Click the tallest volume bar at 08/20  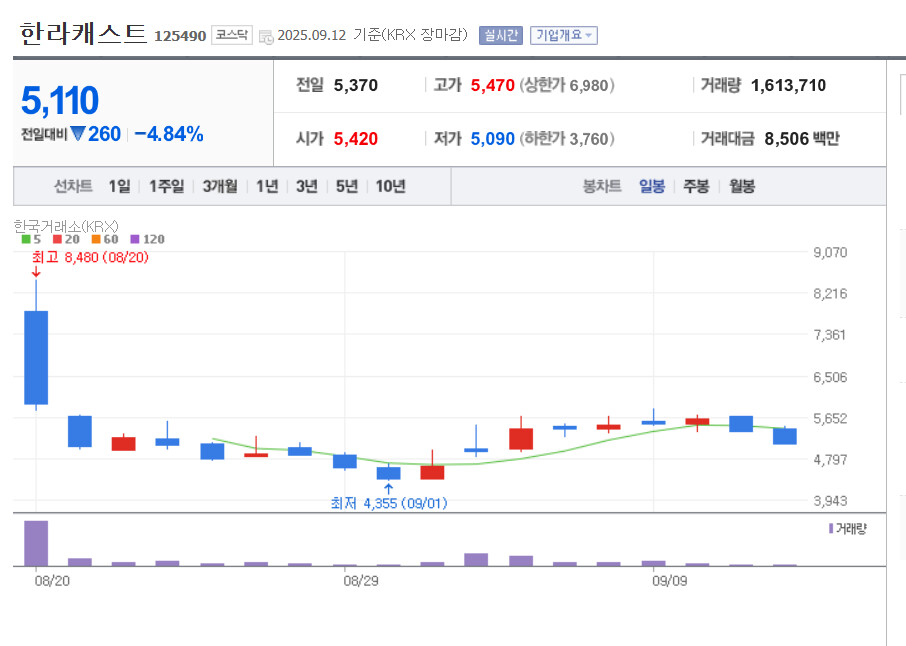point(36,543)
